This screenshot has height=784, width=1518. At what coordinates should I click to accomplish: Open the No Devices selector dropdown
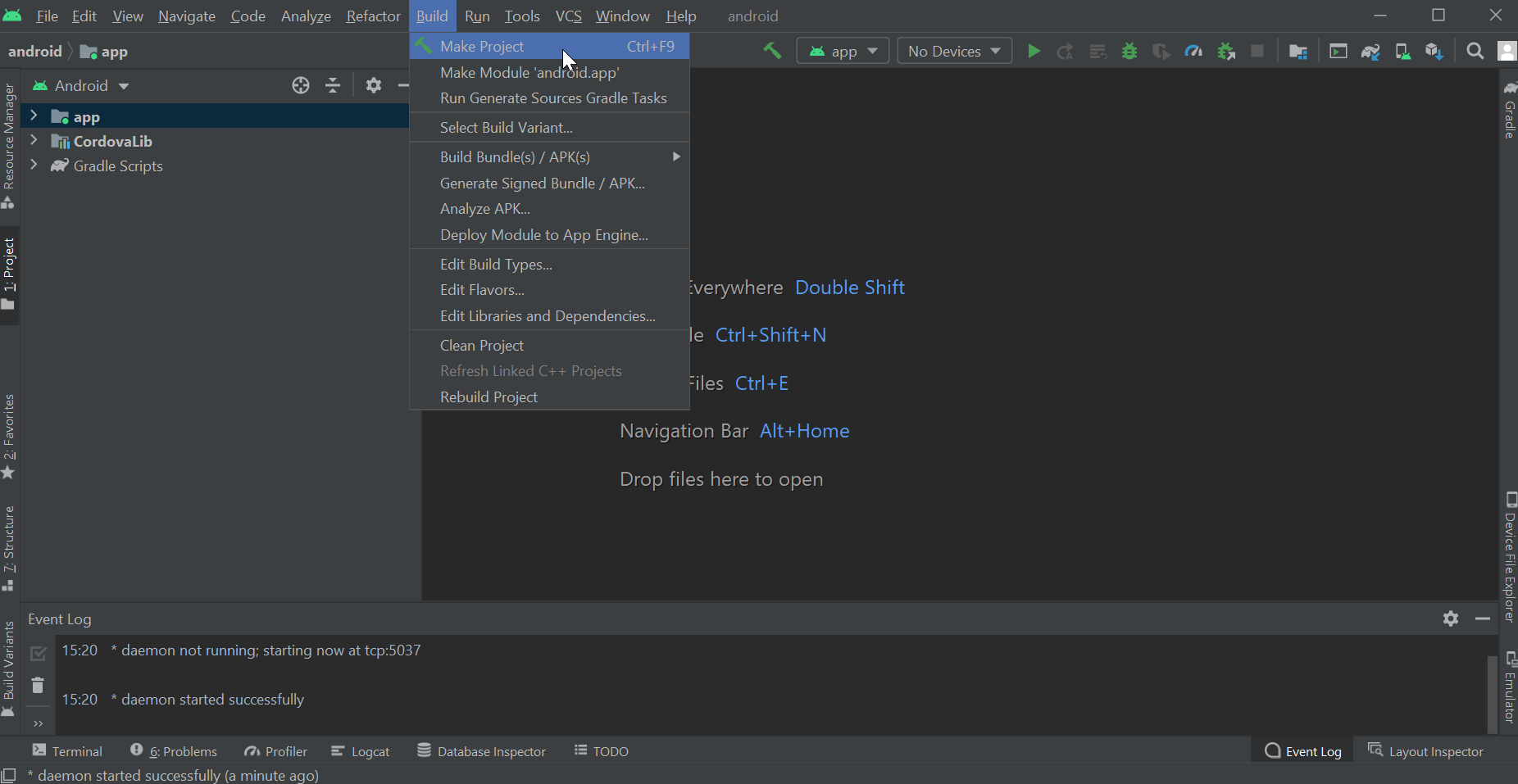point(955,51)
